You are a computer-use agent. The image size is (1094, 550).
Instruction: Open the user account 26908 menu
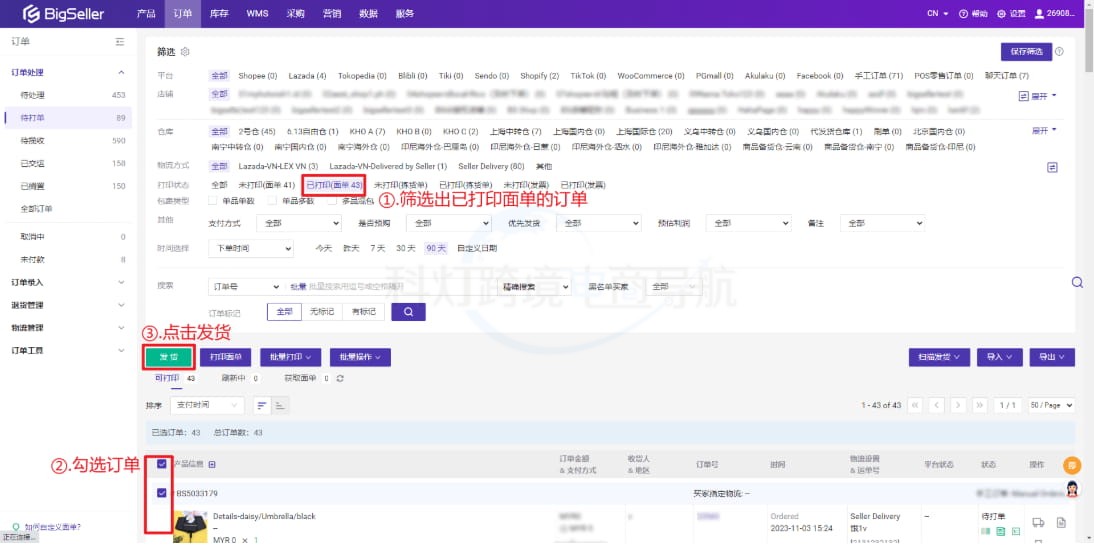(x=1055, y=14)
